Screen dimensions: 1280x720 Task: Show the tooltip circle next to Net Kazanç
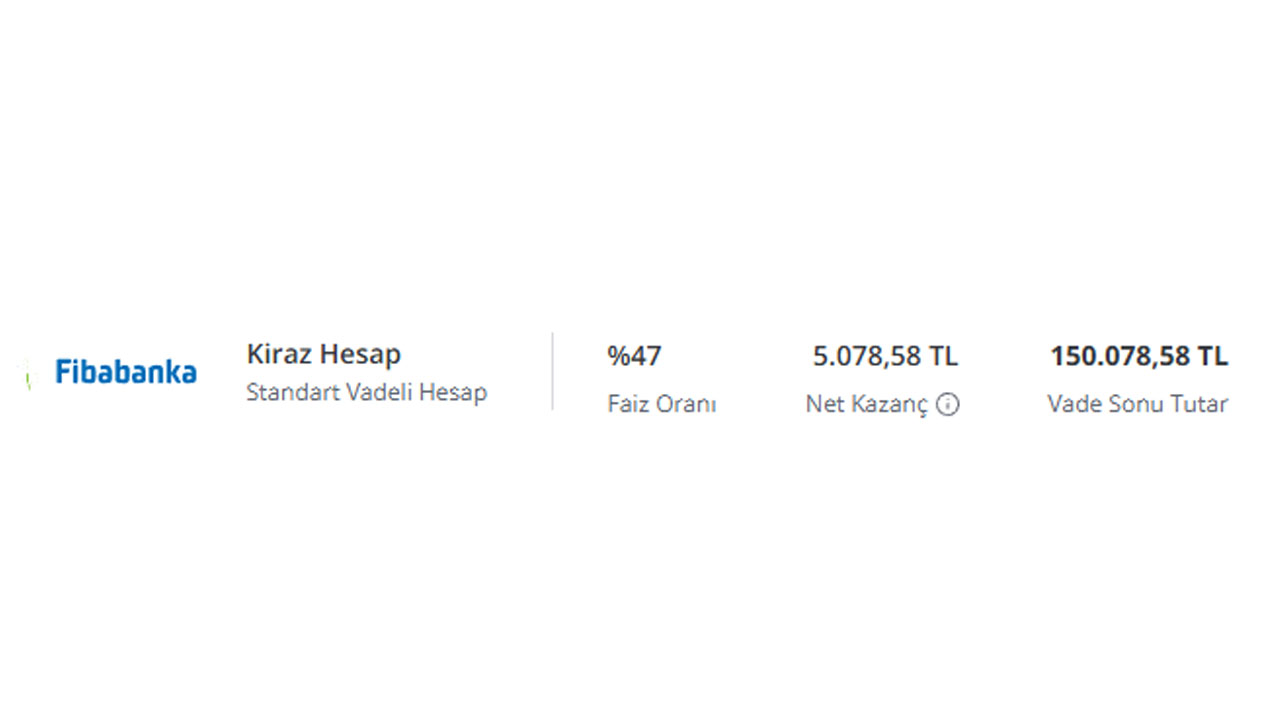(948, 405)
